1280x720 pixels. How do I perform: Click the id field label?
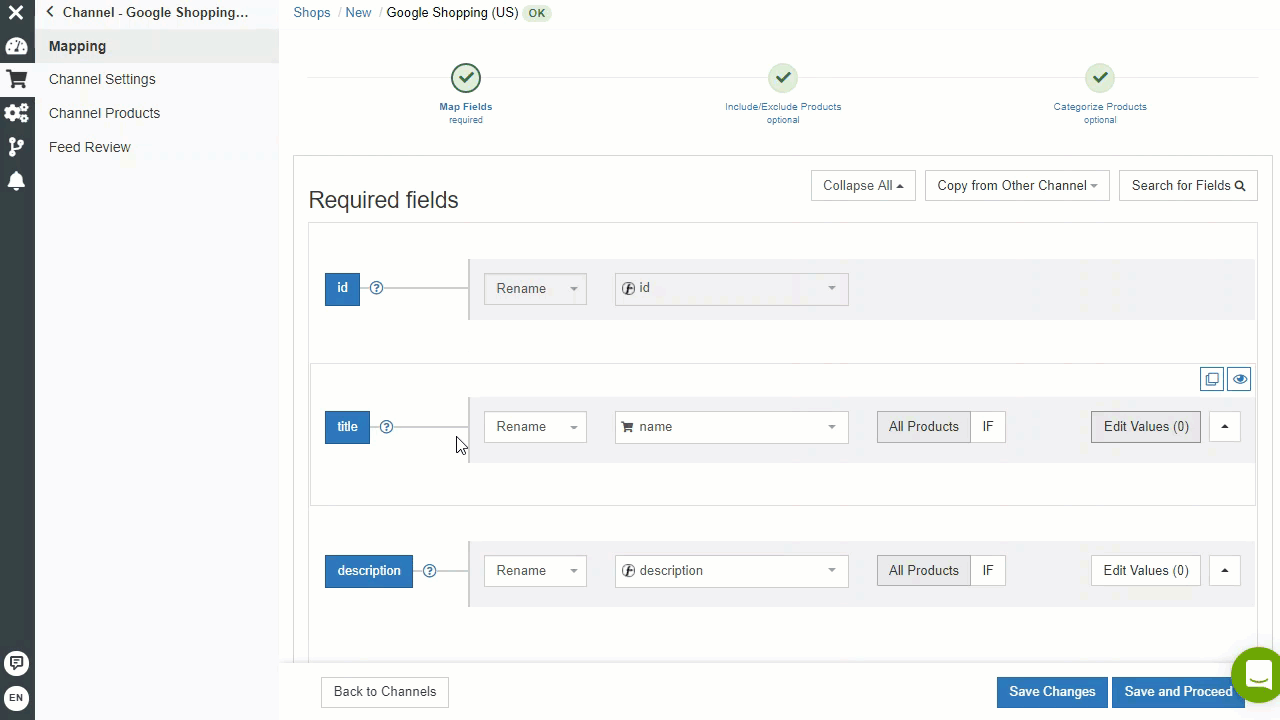pos(342,289)
